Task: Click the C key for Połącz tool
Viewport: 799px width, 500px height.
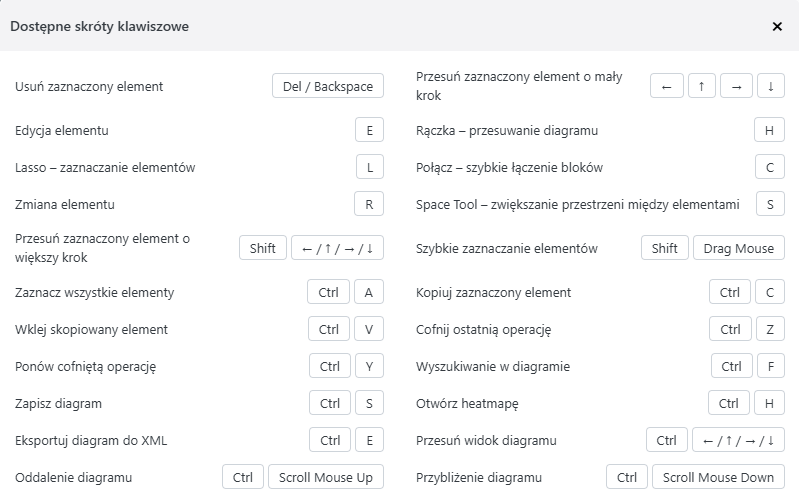Action: click(x=770, y=167)
